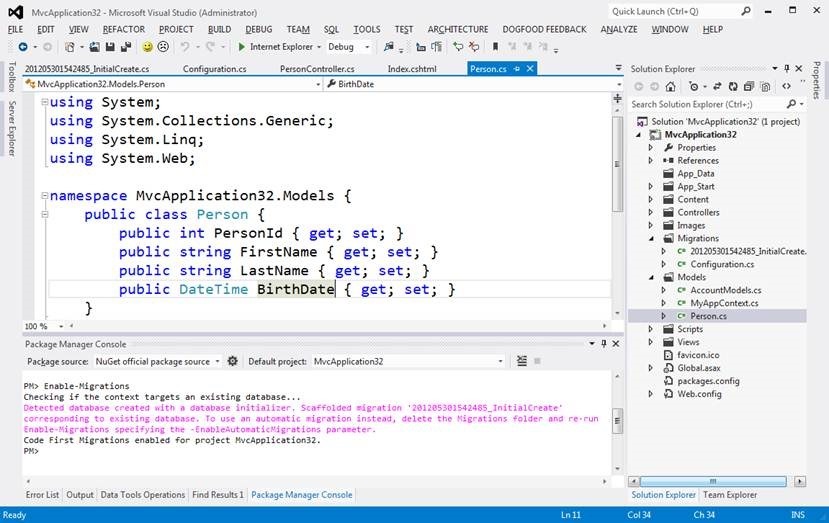The height and width of the screenshot is (523, 829).
Task: Select AccountModels.cs in Solution Explorer
Action: tap(725, 290)
